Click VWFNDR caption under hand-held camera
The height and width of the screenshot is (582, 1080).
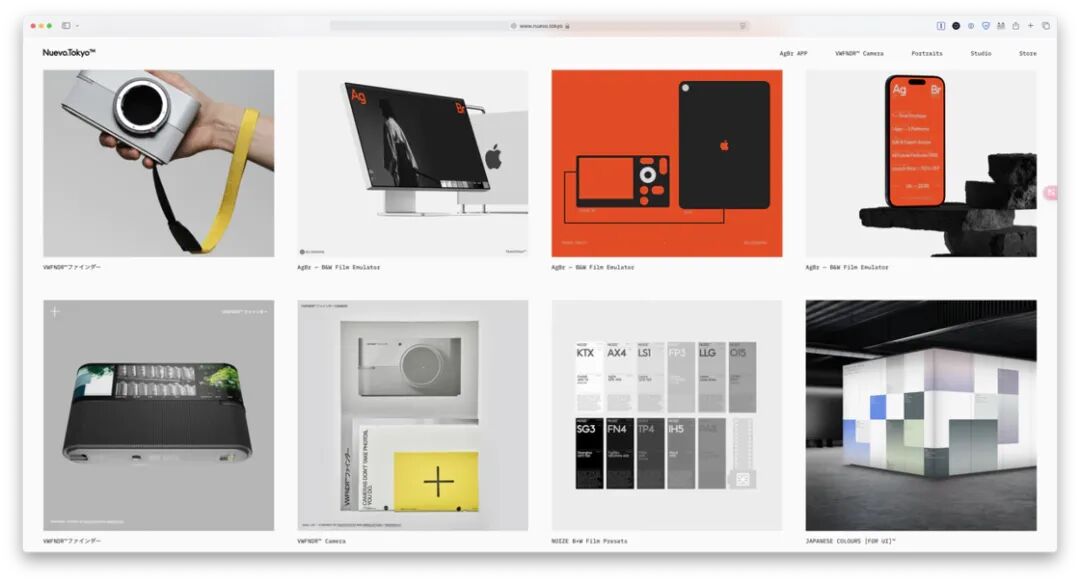coord(72,267)
